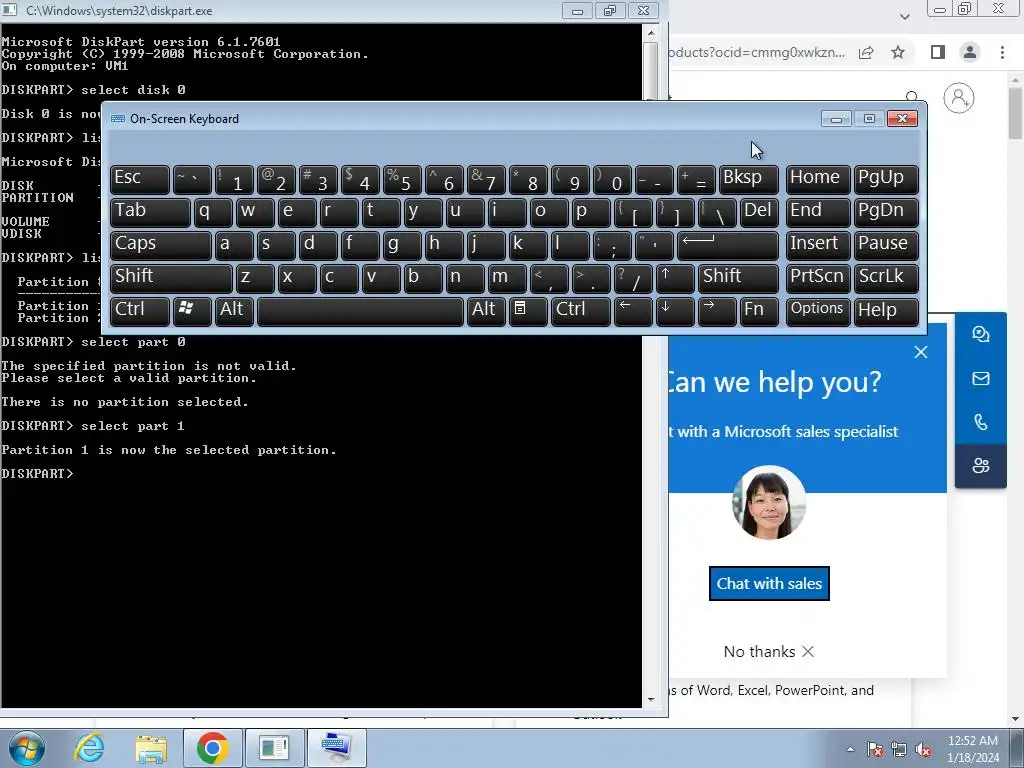Viewport: 1024px width, 768px height.
Task: Click the Insert key on keyboard
Action: (818, 245)
